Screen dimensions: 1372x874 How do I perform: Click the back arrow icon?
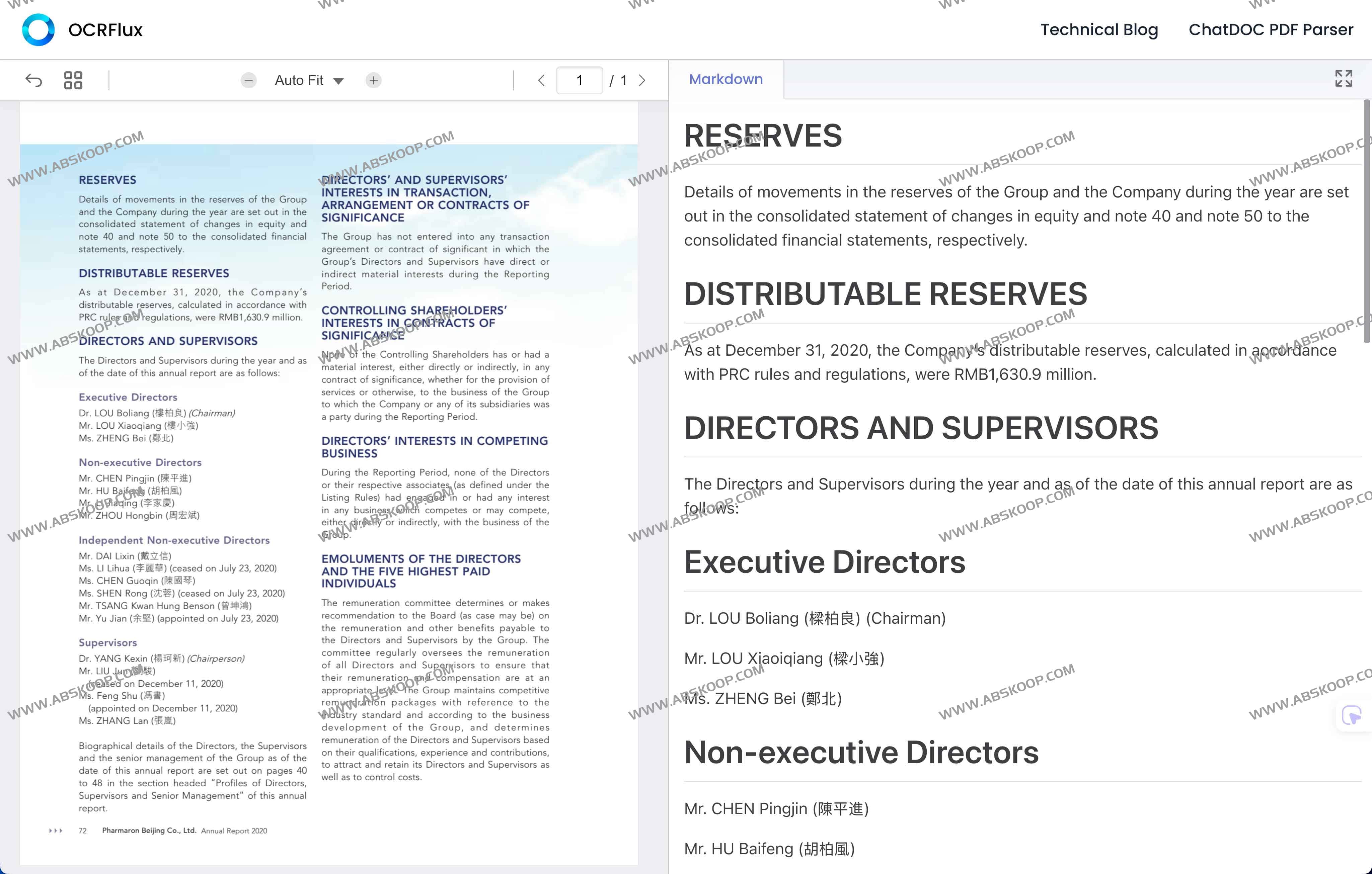tap(33, 80)
